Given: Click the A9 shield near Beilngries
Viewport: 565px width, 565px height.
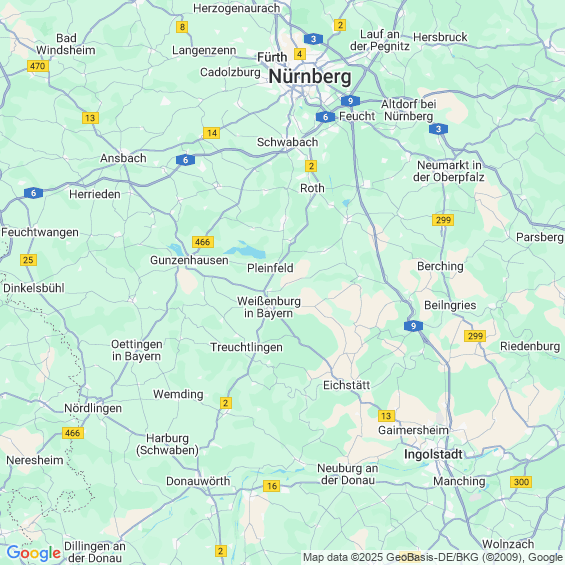Looking at the screenshot, I should click(x=413, y=326).
